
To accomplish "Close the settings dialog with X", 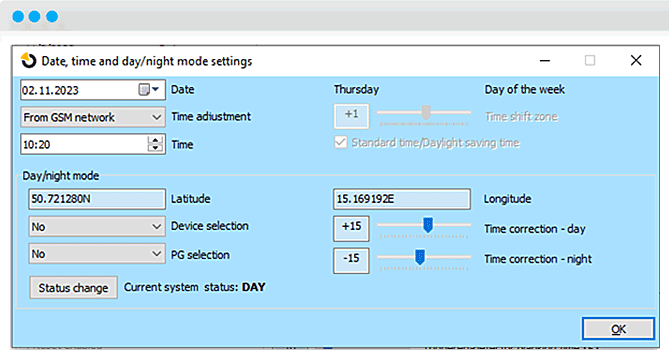I will (x=636, y=61).
